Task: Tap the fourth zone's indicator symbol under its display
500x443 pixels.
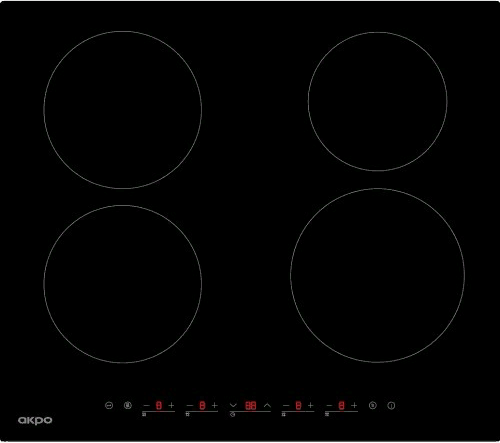Action: tap(327, 414)
